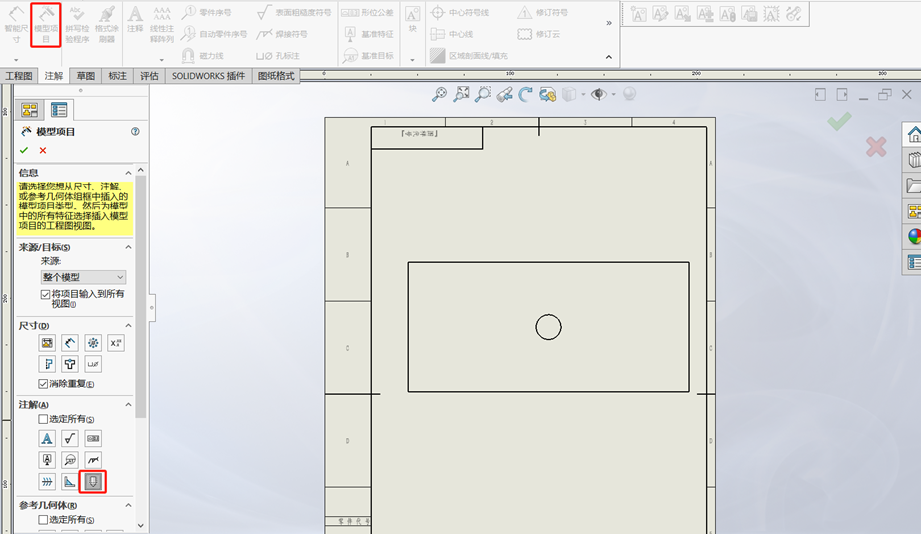The width and height of the screenshot is (921, 534).
Task: Enable 选定所有 checkbox under 注解
Action: pos(43,419)
